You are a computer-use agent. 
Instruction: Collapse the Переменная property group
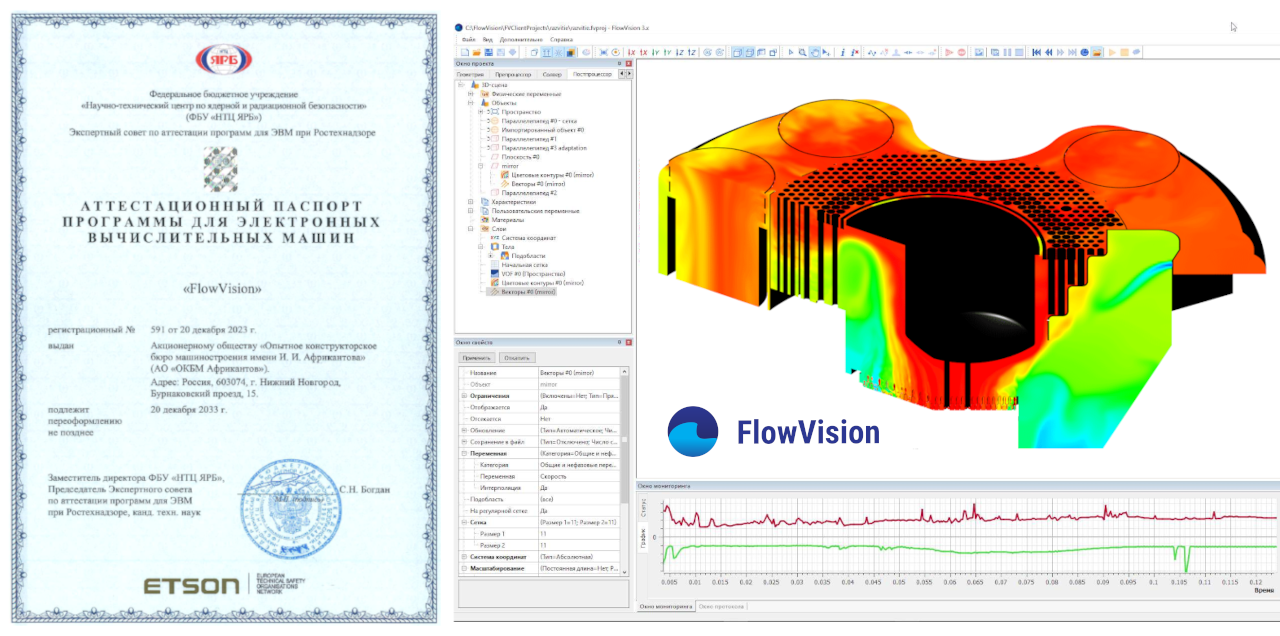[464, 453]
